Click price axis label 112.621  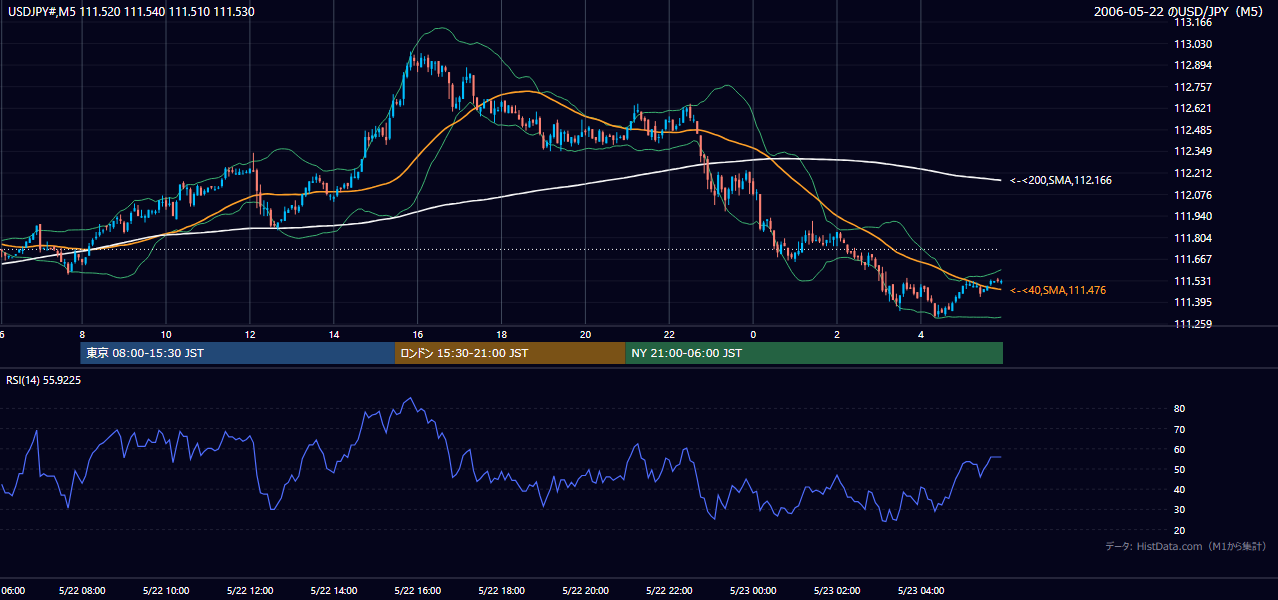[x=1192, y=108]
